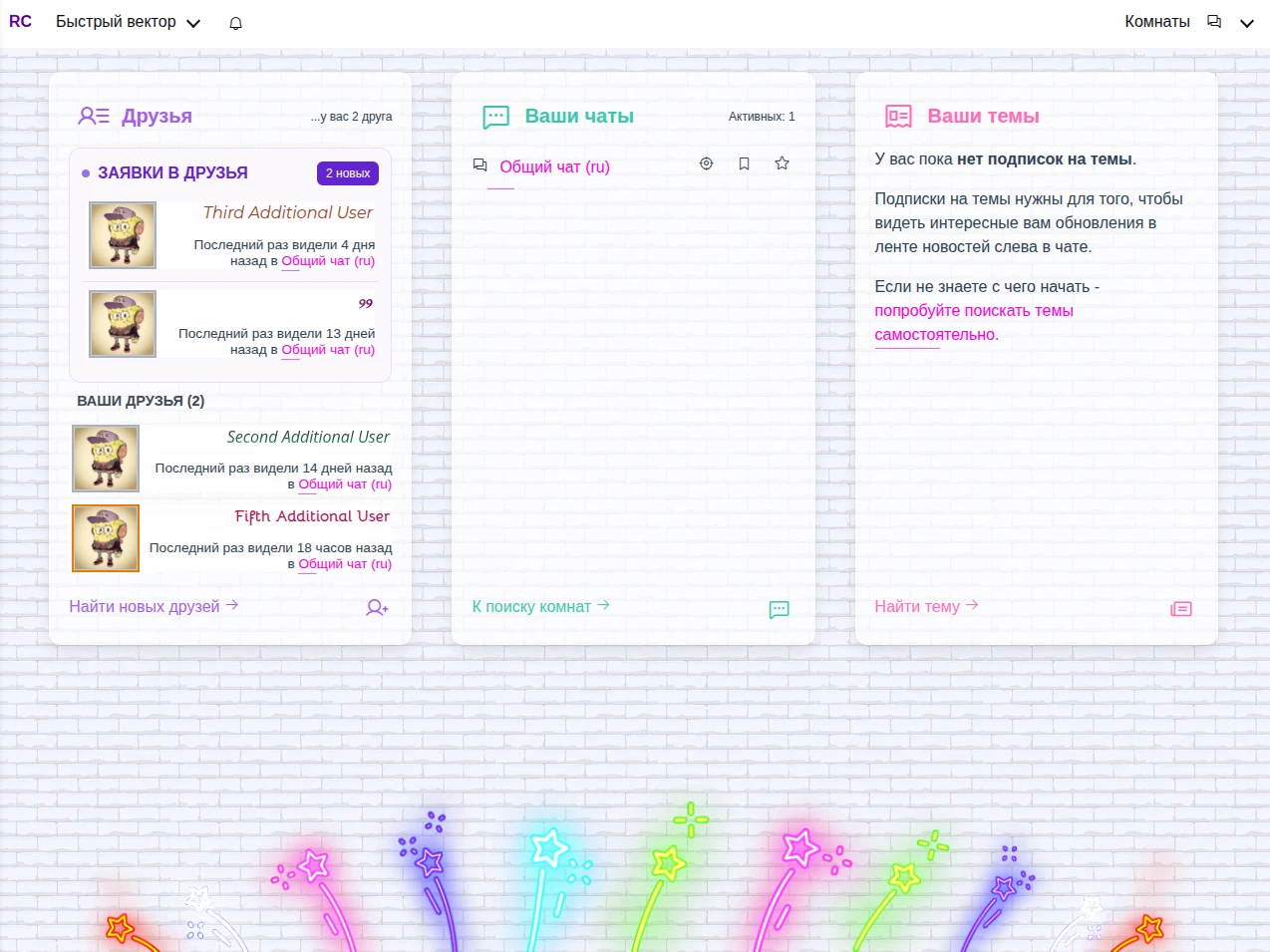Select the name Third Additional User
Image resolution: width=1270 pixels, height=952 pixels.
[x=288, y=212]
